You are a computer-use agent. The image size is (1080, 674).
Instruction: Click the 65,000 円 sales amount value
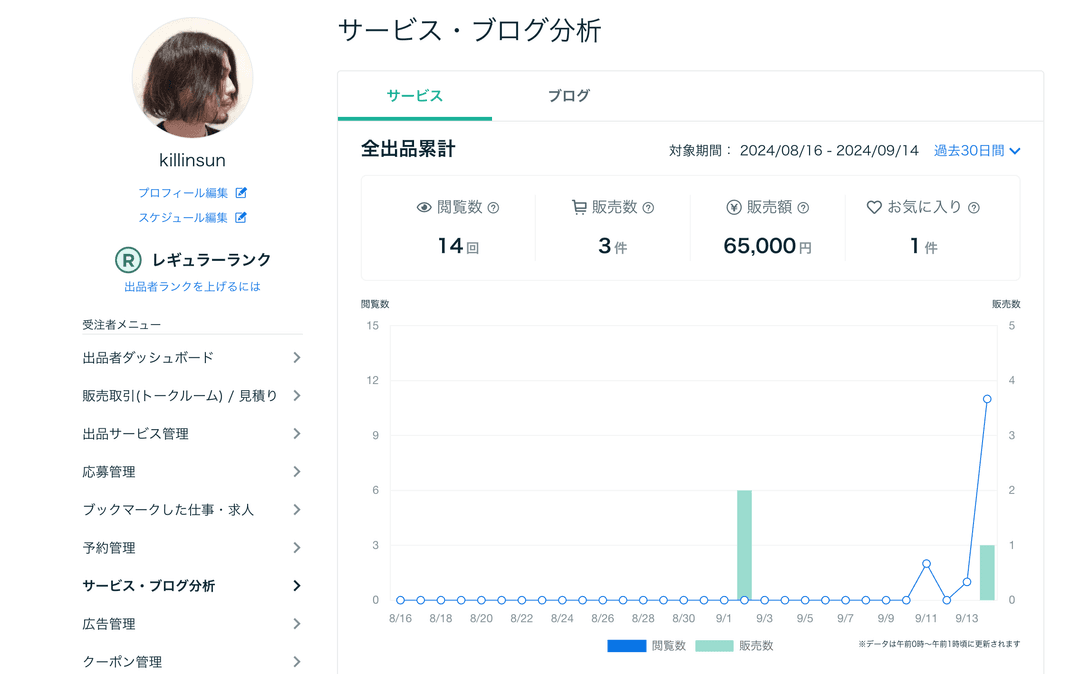pyautogui.click(x=767, y=246)
